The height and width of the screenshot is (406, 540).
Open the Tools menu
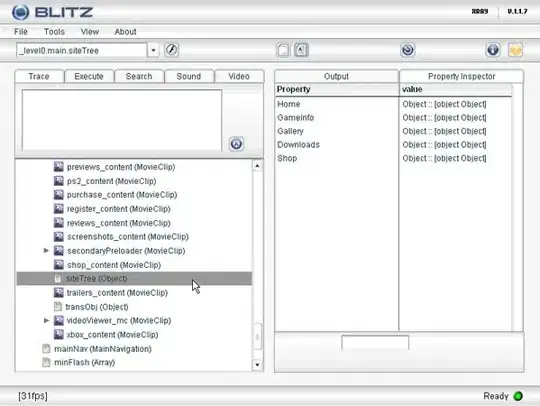pyautogui.click(x=54, y=32)
